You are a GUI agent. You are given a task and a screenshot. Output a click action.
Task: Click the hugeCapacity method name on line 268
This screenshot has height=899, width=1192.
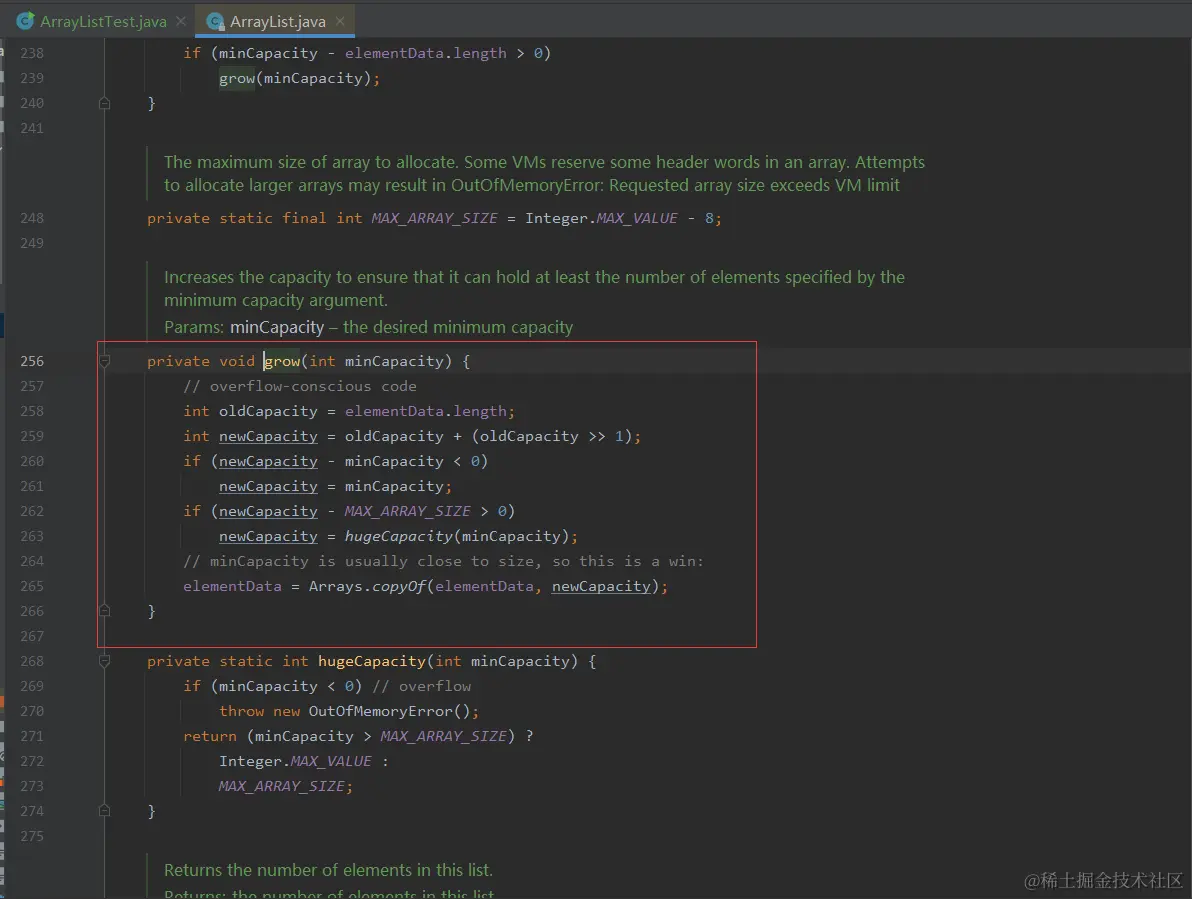pos(372,661)
